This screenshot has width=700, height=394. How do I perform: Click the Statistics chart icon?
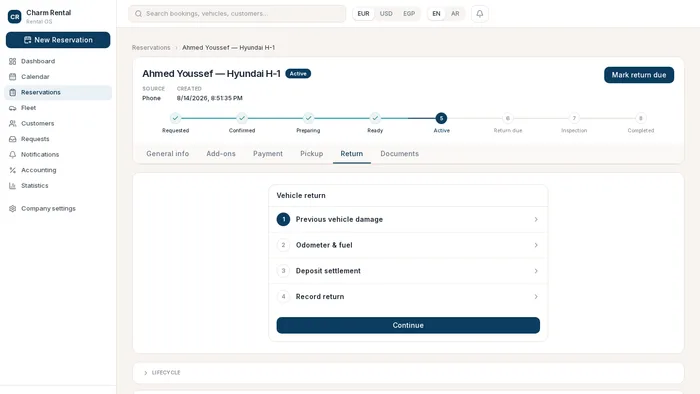pyautogui.click(x=12, y=186)
